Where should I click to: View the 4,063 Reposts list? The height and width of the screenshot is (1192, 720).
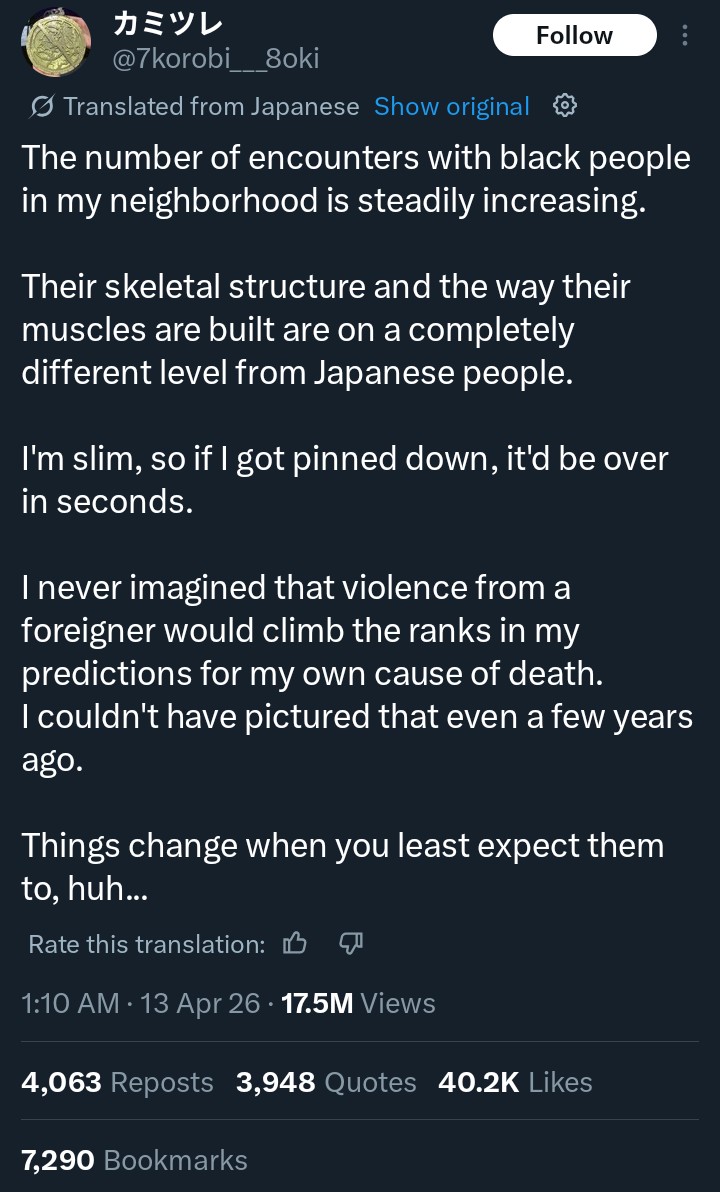click(117, 1082)
